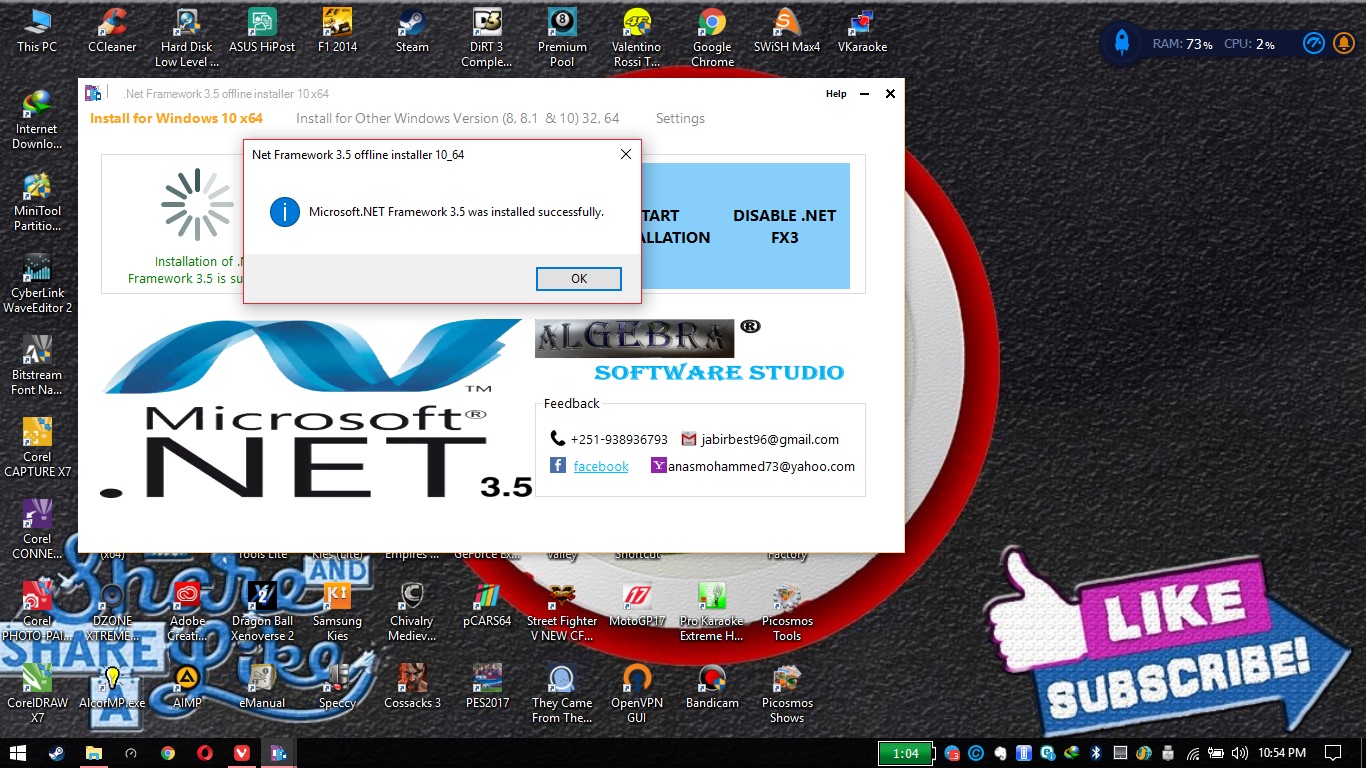
Task: Click OK in the success dialog
Action: pyautogui.click(x=579, y=279)
